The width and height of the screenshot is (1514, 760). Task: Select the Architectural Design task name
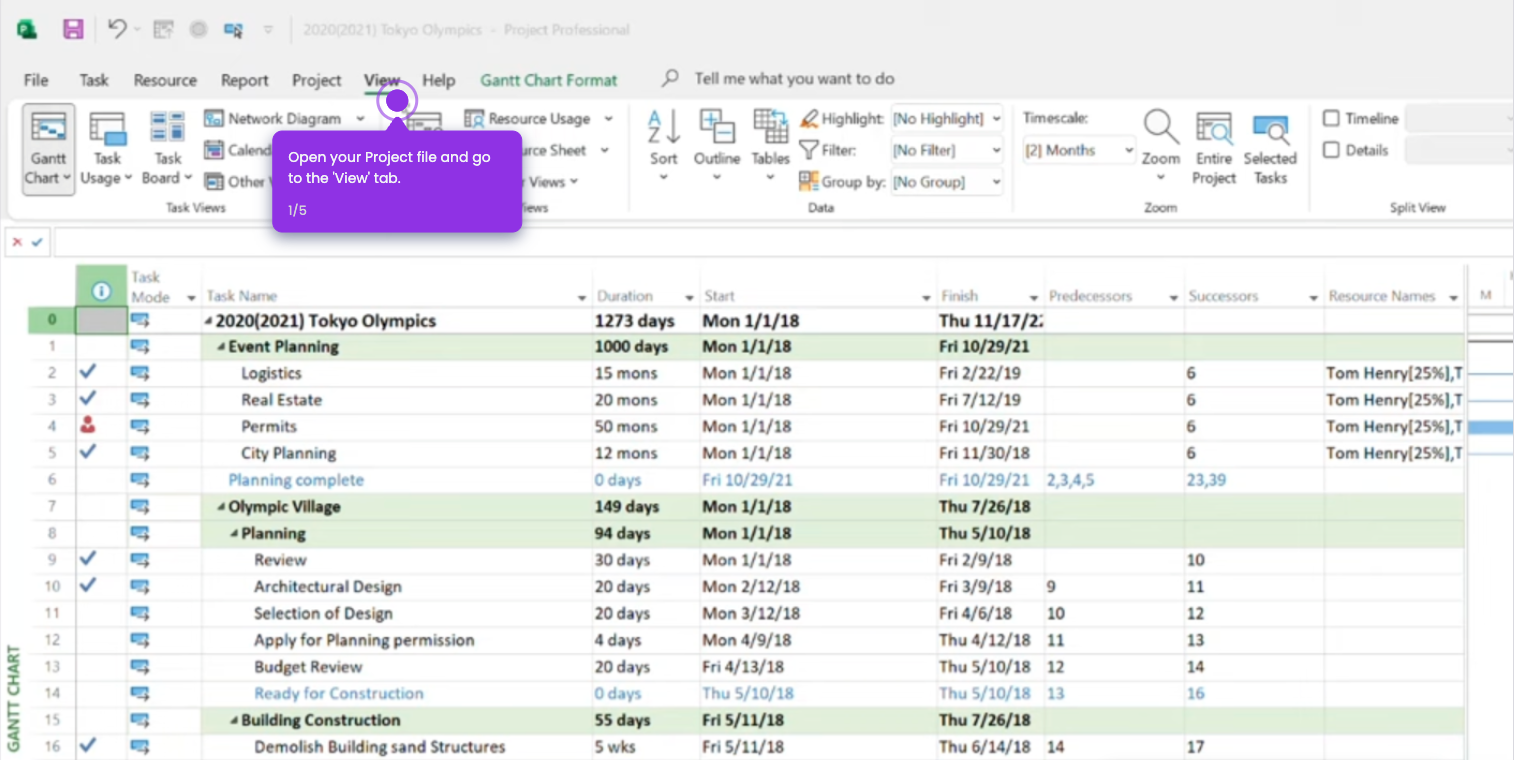point(328,587)
